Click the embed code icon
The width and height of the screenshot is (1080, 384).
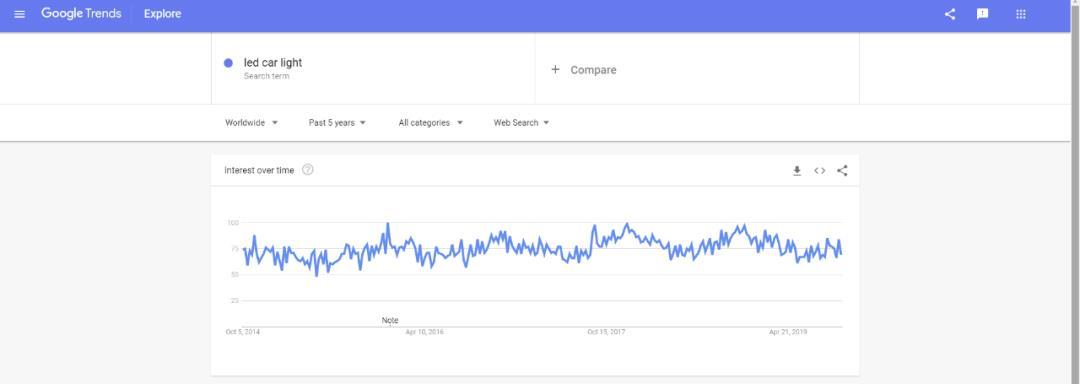point(820,171)
